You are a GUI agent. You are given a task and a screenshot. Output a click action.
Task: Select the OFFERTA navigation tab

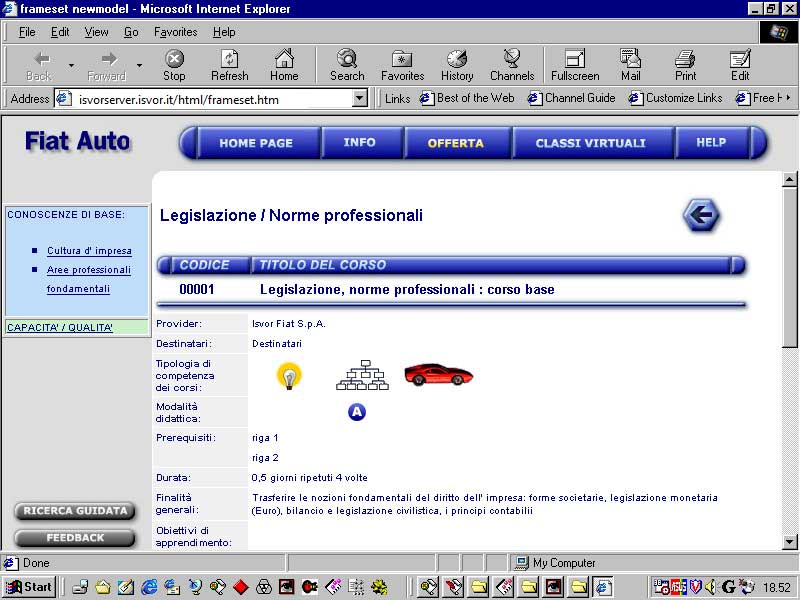tap(456, 143)
